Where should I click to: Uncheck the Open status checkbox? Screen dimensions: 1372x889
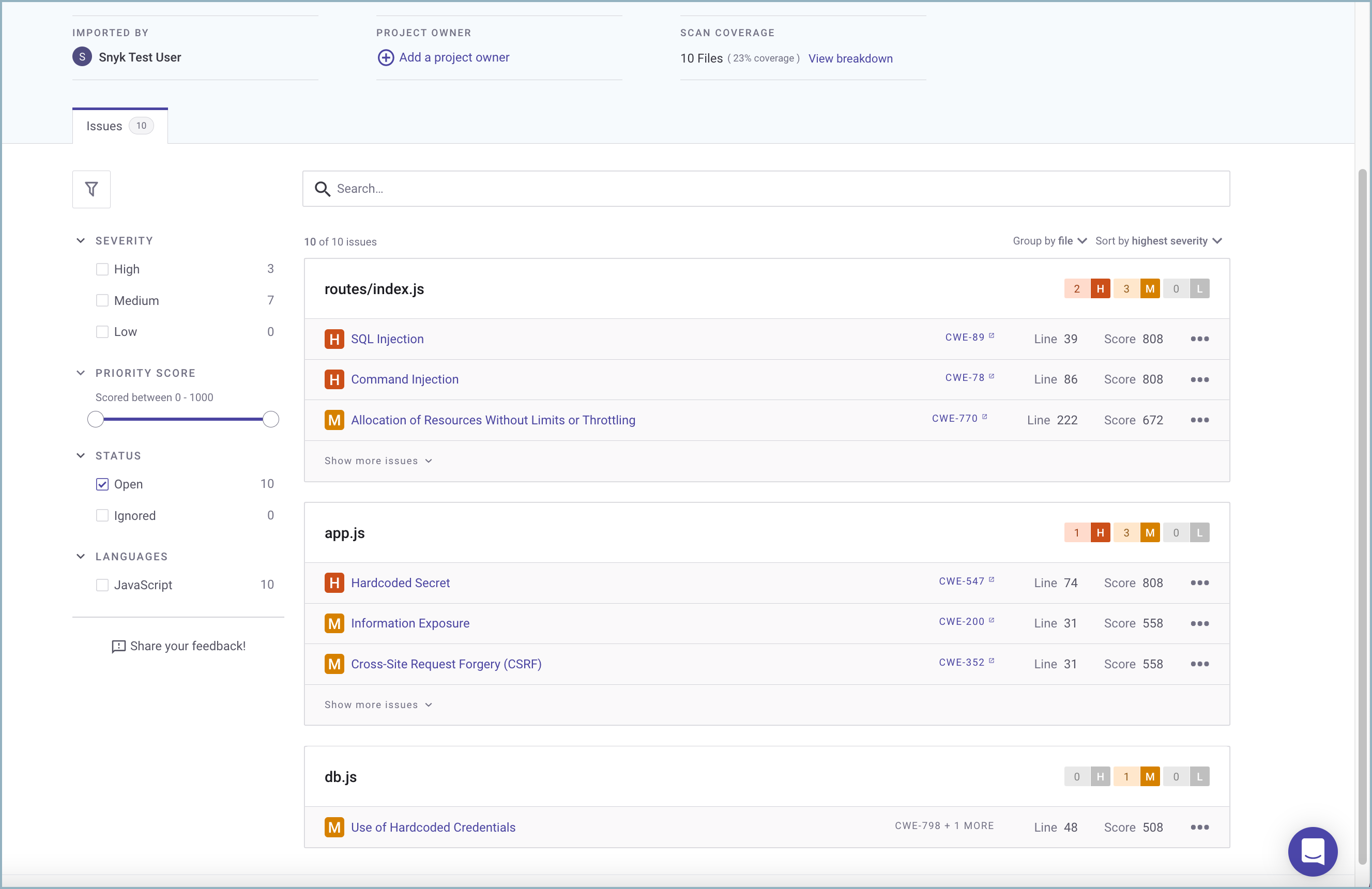pyautogui.click(x=102, y=484)
